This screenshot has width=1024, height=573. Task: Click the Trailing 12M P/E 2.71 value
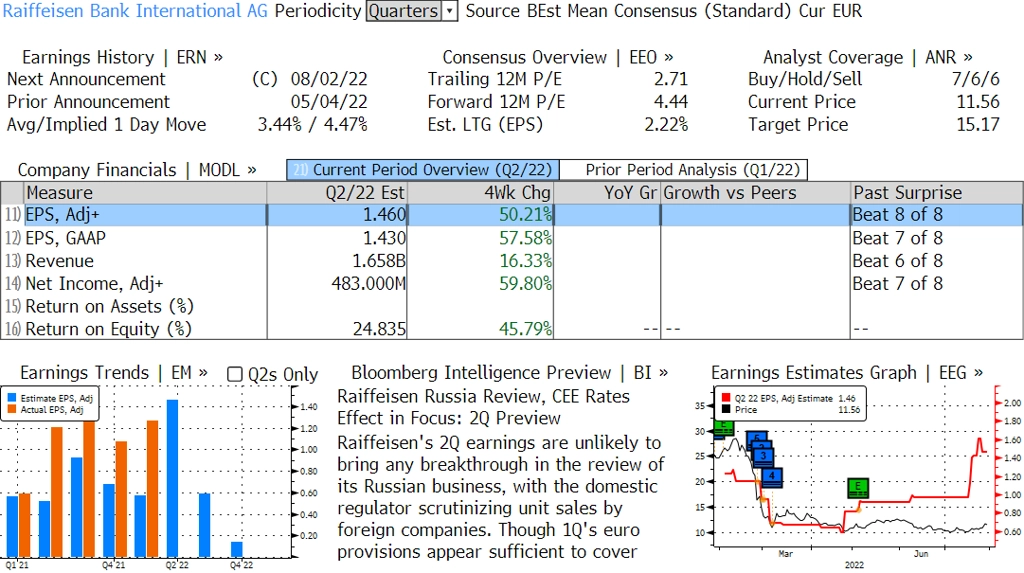671,79
